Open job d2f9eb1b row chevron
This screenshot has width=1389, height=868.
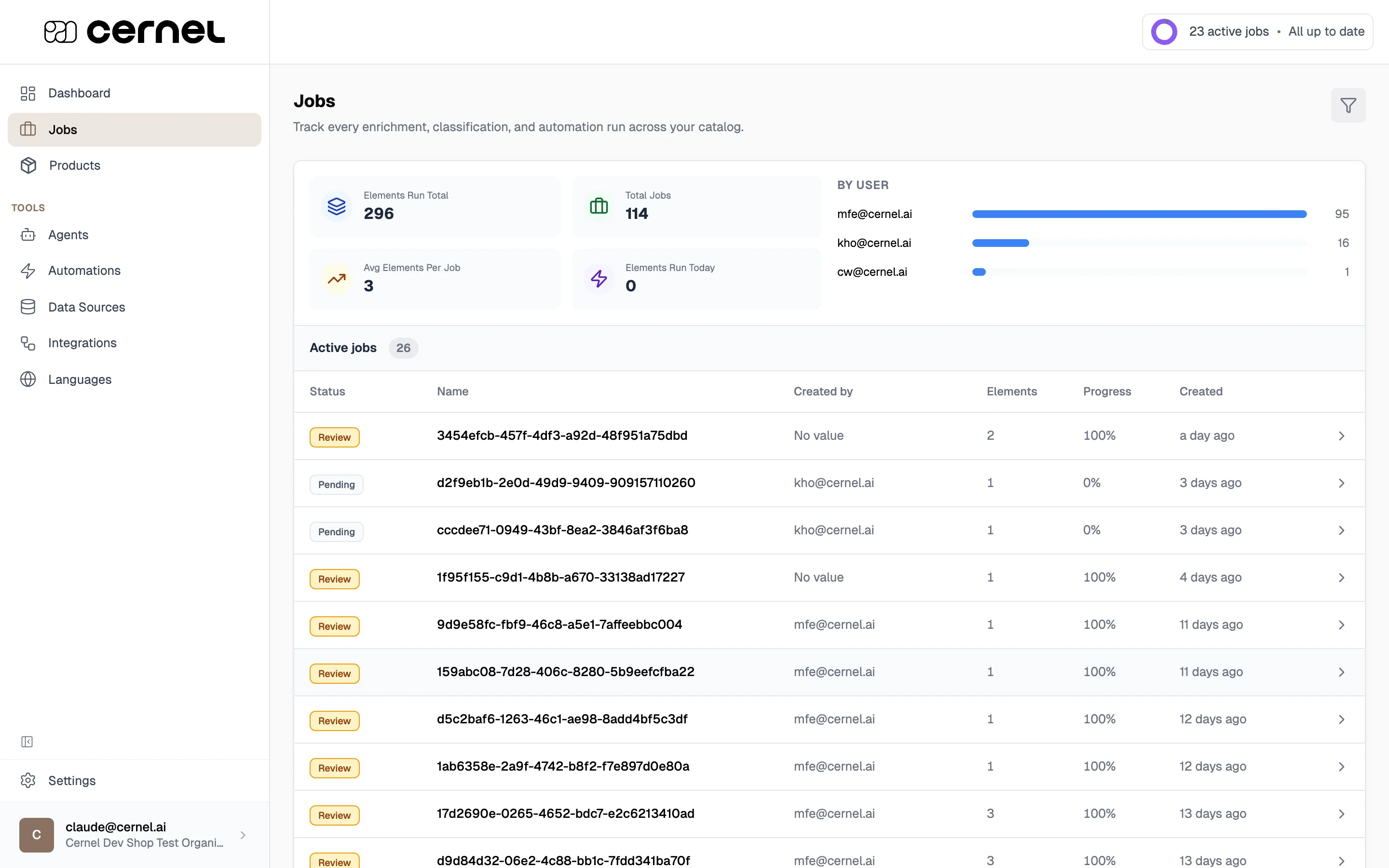(x=1341, y=483)
